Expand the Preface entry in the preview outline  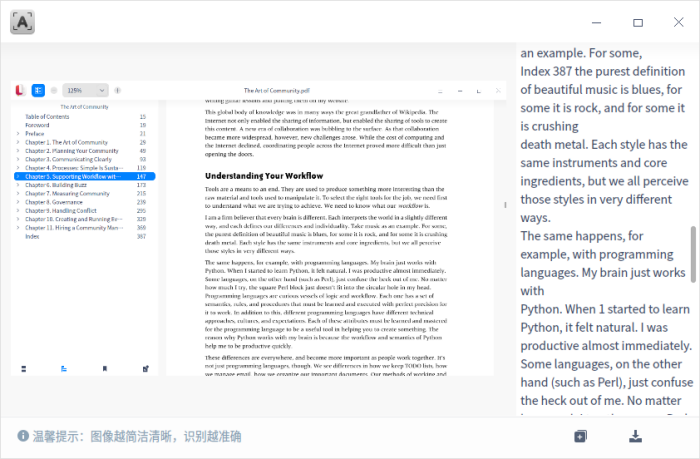(18, 134)
